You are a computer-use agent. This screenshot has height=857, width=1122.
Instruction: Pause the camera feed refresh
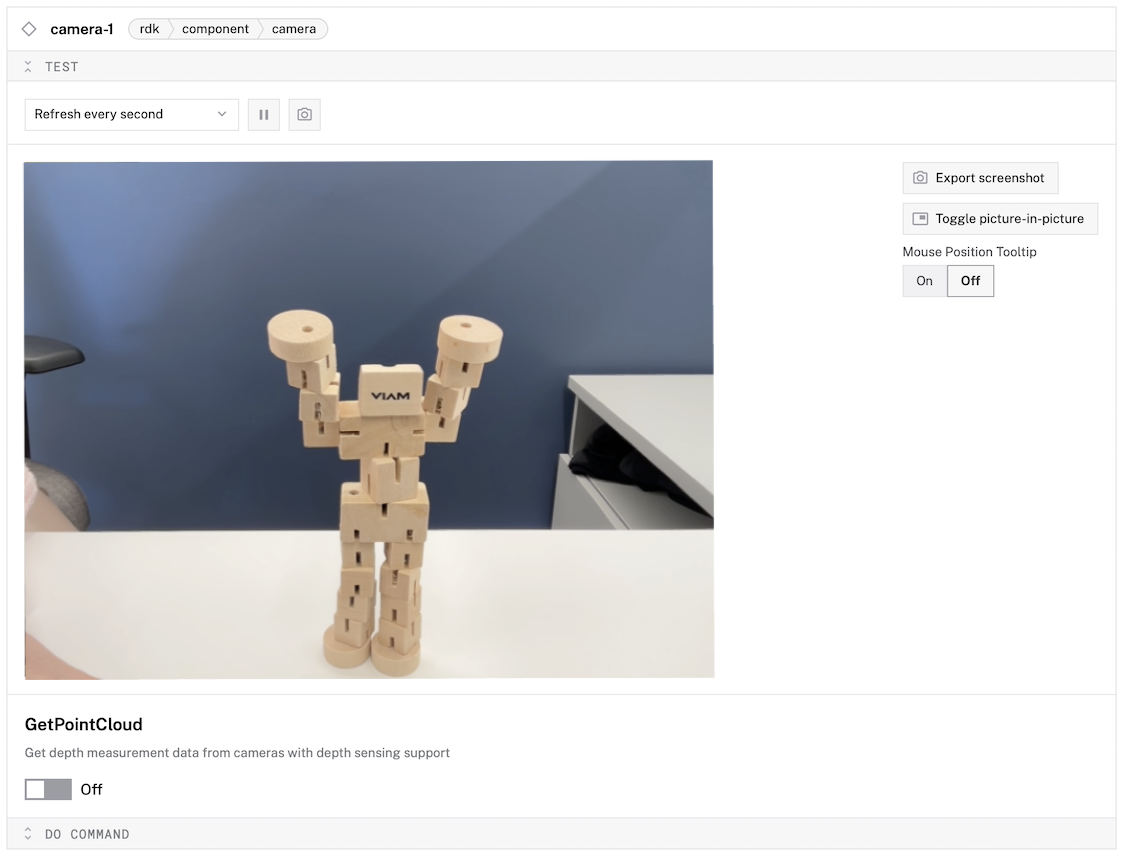pos(263,114)
